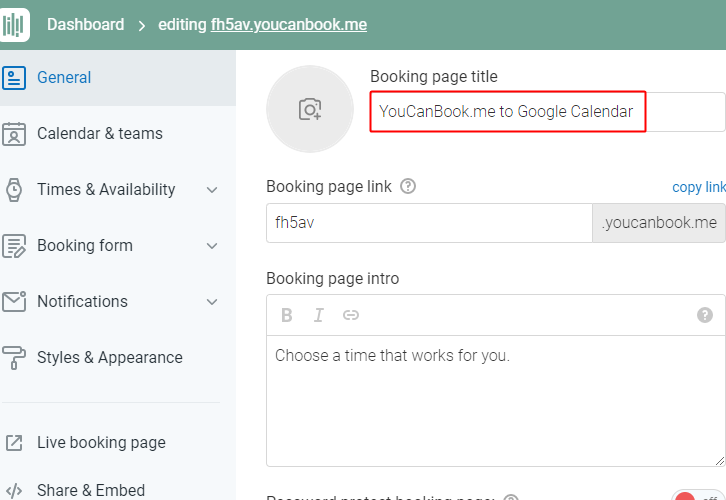
Task: Click copy link
Action: pos(699,187)
